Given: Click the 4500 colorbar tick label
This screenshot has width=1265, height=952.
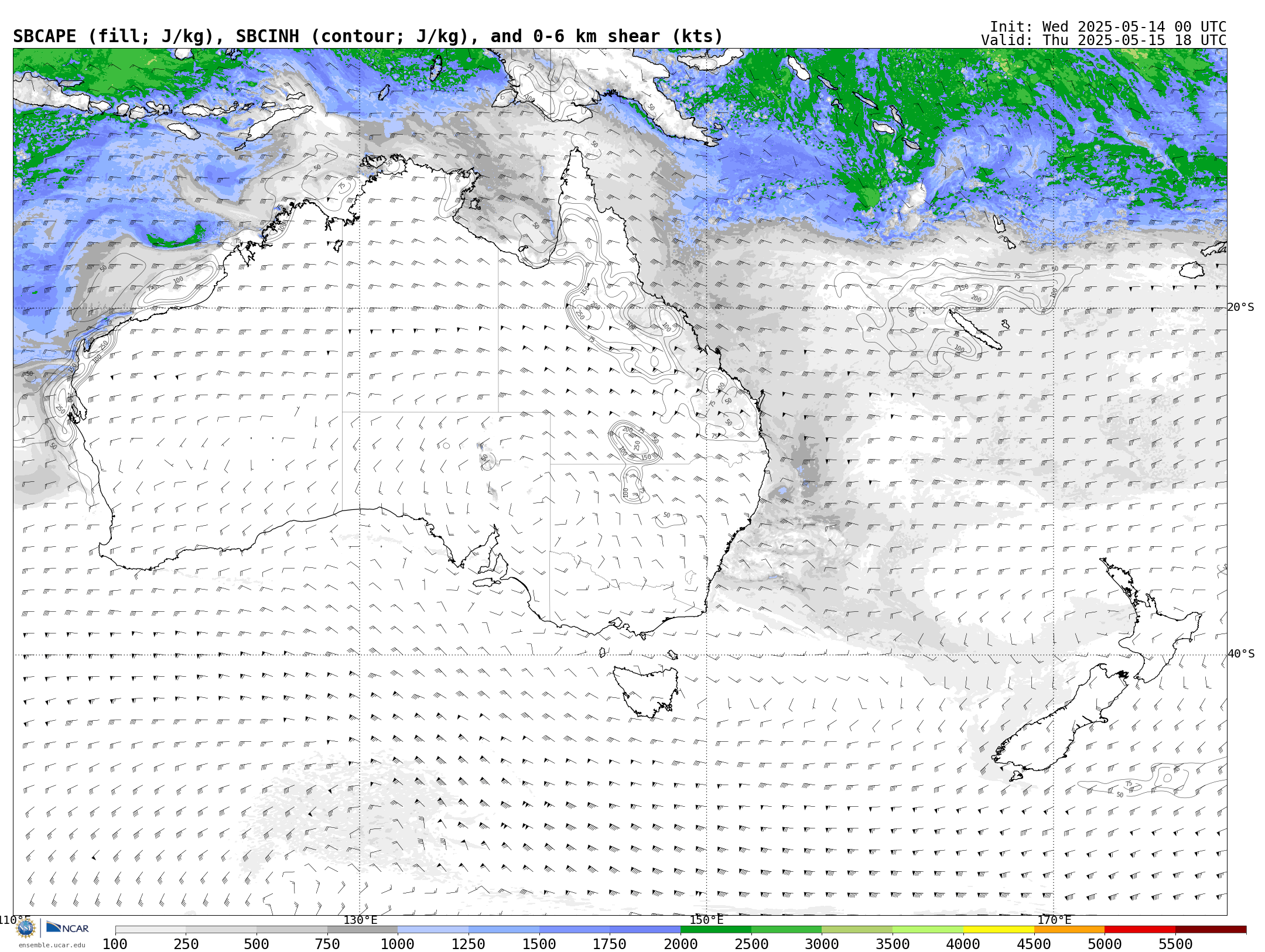Looking at the screenshot, I should pyautogui.click(x=1034, y=944).
